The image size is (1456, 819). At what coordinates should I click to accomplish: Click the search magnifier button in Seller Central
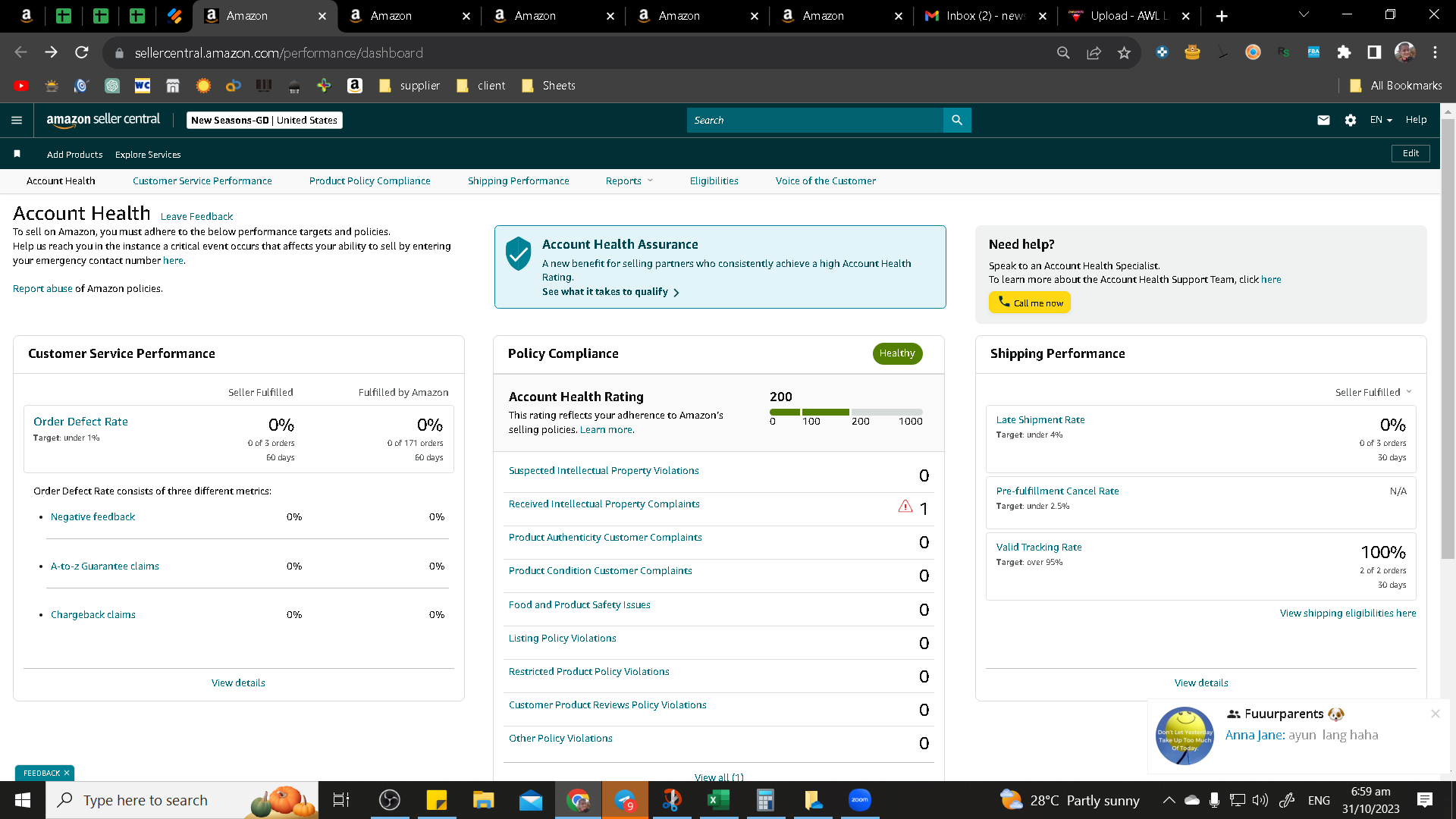click(x=957, y=120)
